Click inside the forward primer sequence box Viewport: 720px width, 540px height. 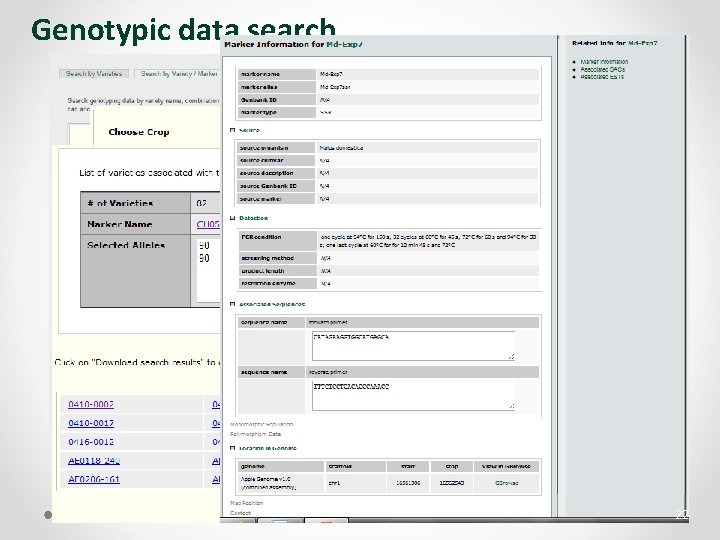coord(412,345)
